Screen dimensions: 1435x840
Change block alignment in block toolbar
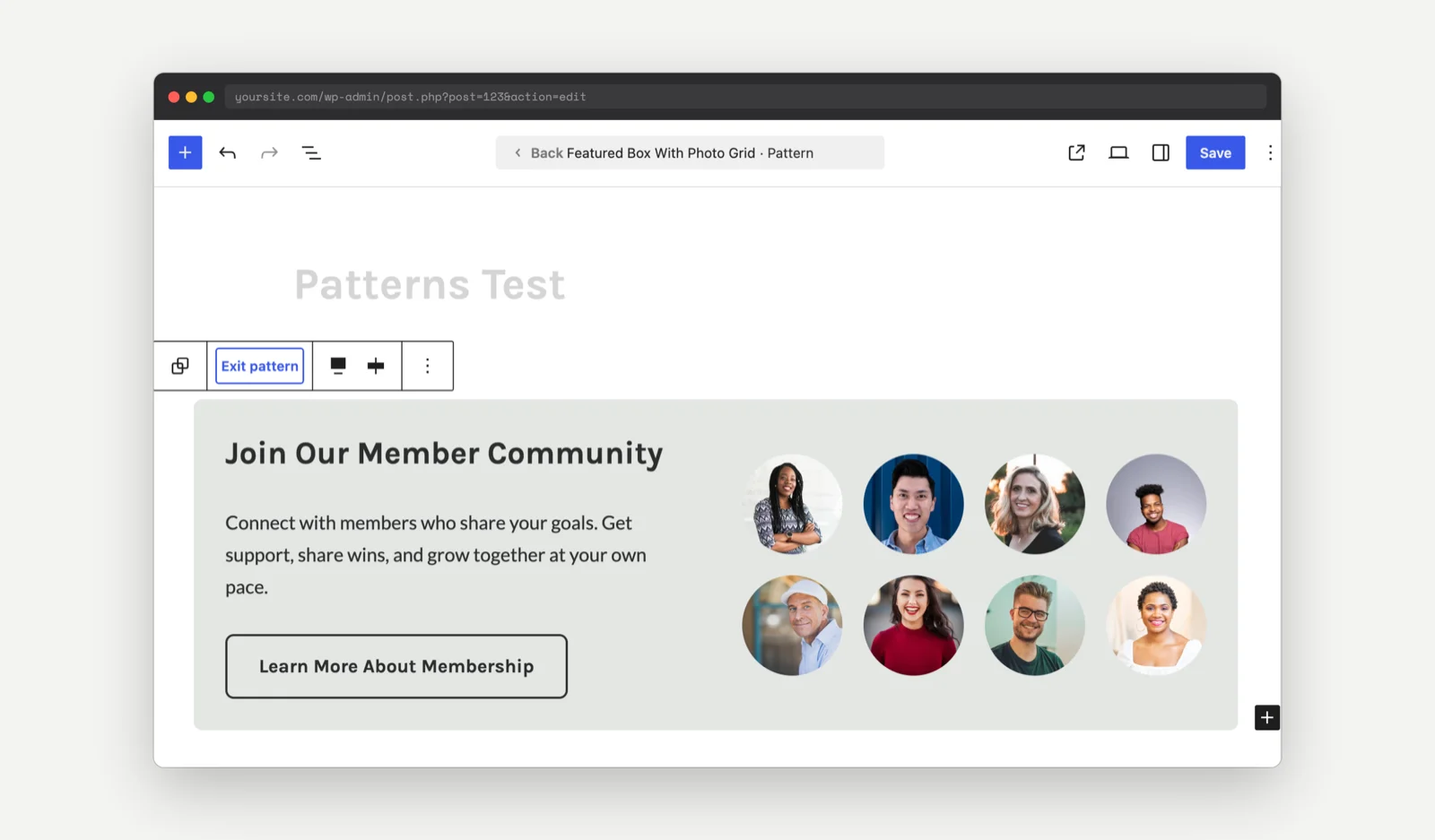pyautogui.click(x=338, y=366)
